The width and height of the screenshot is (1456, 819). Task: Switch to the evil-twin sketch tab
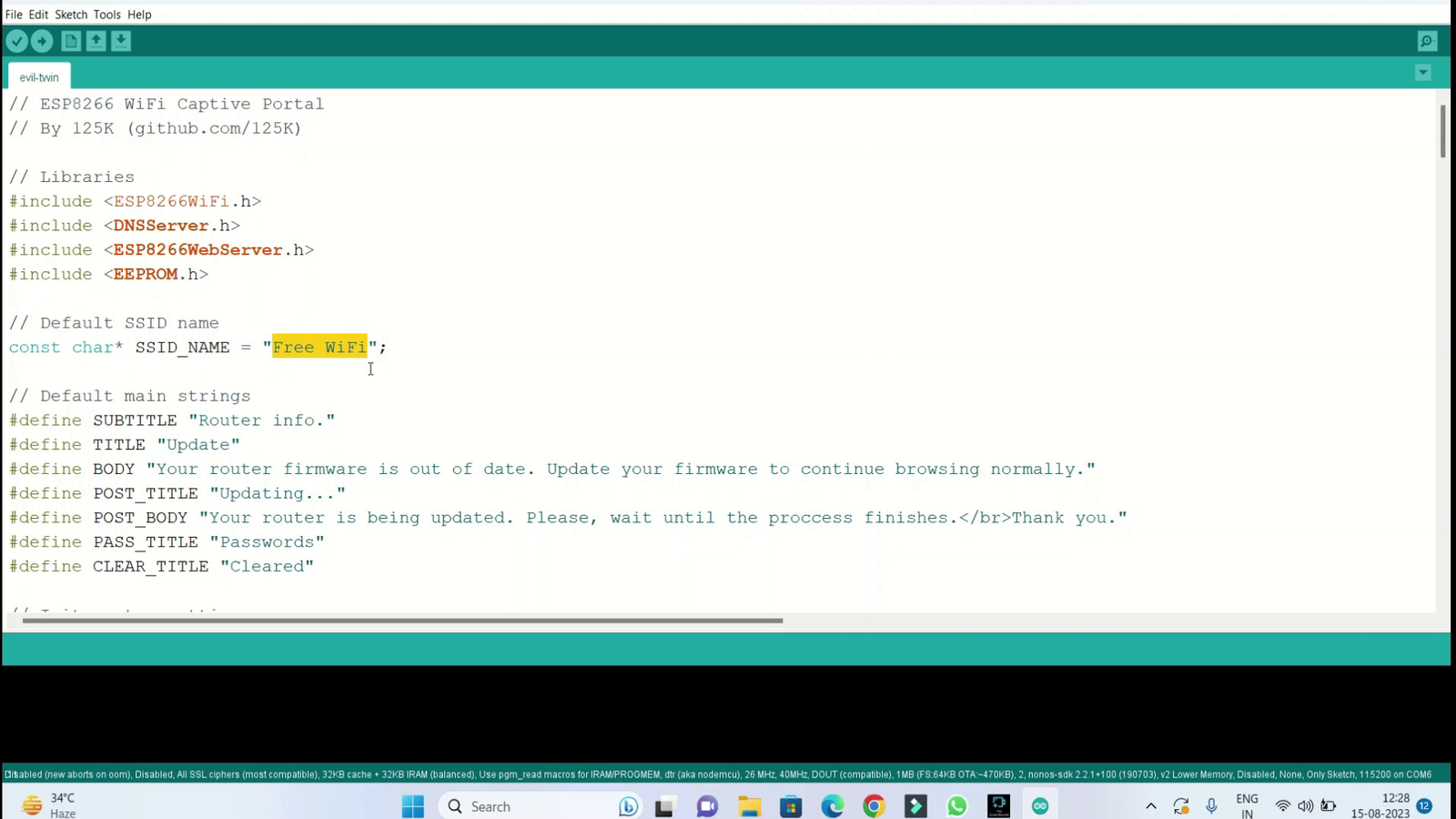pos(39,77)
